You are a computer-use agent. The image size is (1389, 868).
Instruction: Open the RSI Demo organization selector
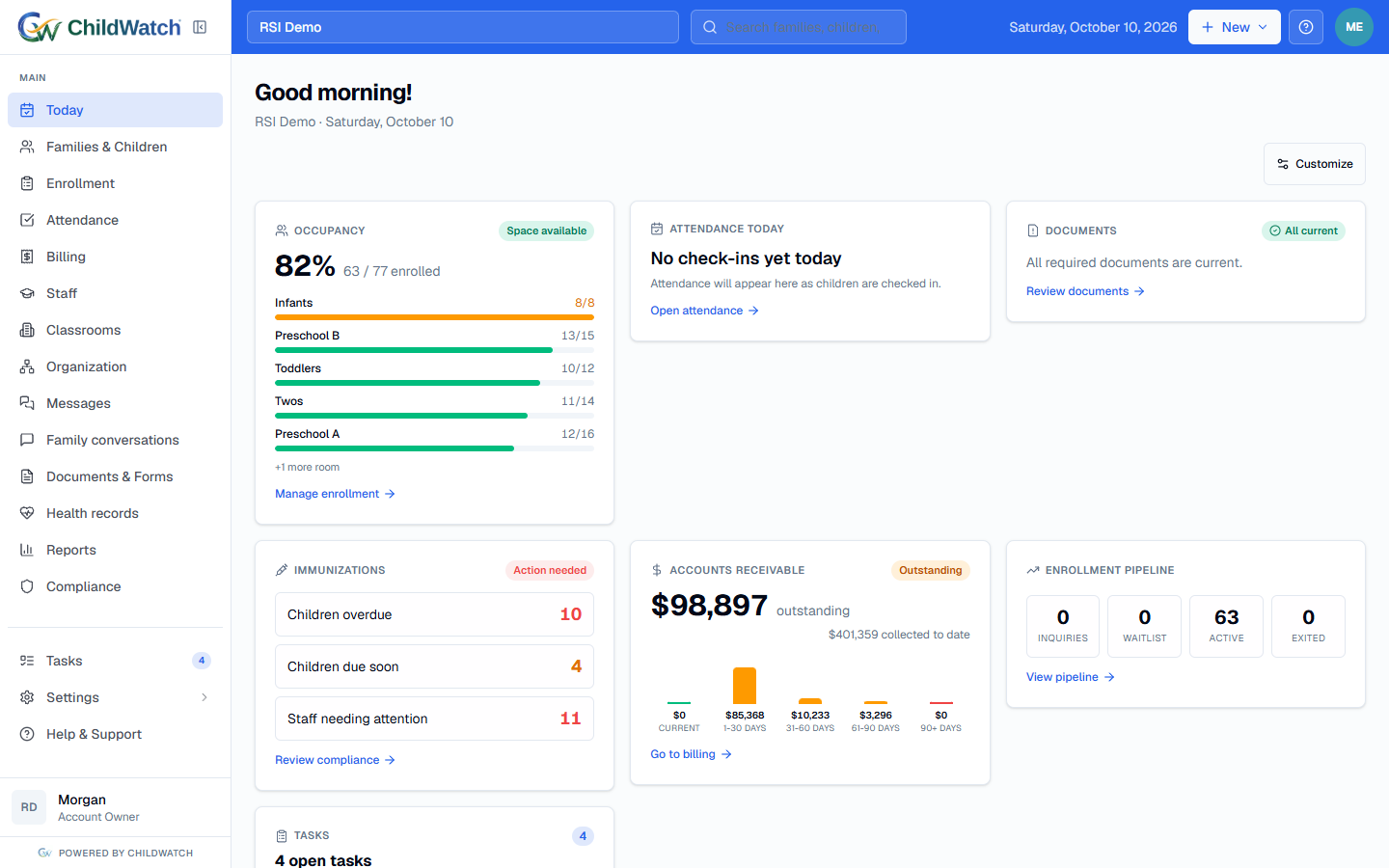tap(463, 27)
